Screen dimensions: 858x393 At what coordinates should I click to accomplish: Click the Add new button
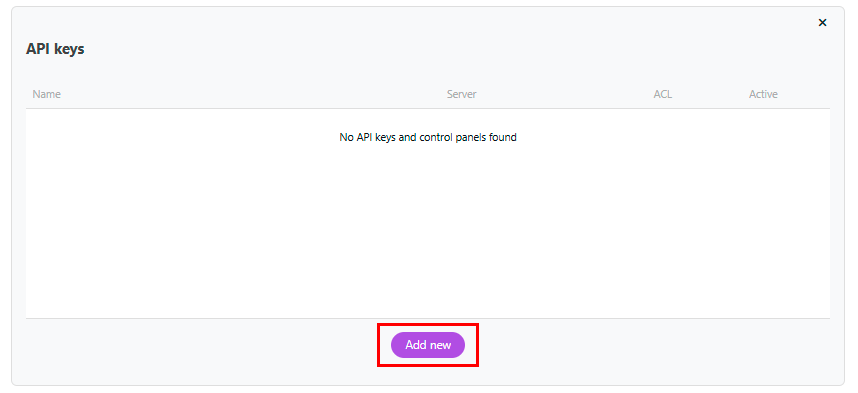click(428, 345)
